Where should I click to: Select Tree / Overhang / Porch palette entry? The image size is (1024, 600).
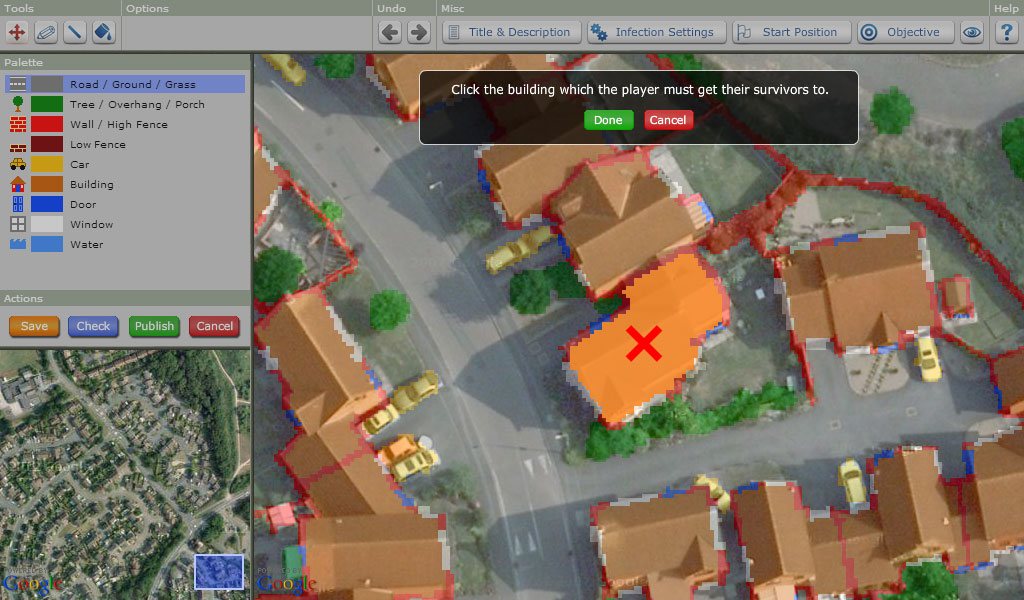[125, 104]
